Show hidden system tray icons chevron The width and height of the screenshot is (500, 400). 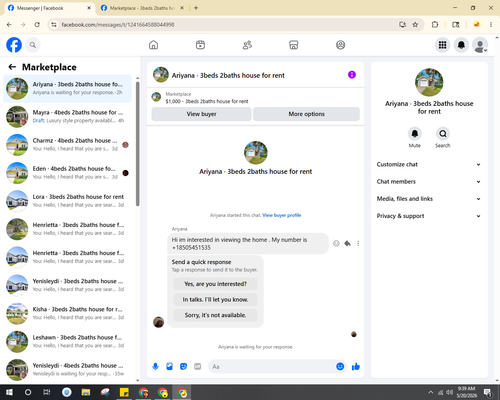[x=431, y=392]
